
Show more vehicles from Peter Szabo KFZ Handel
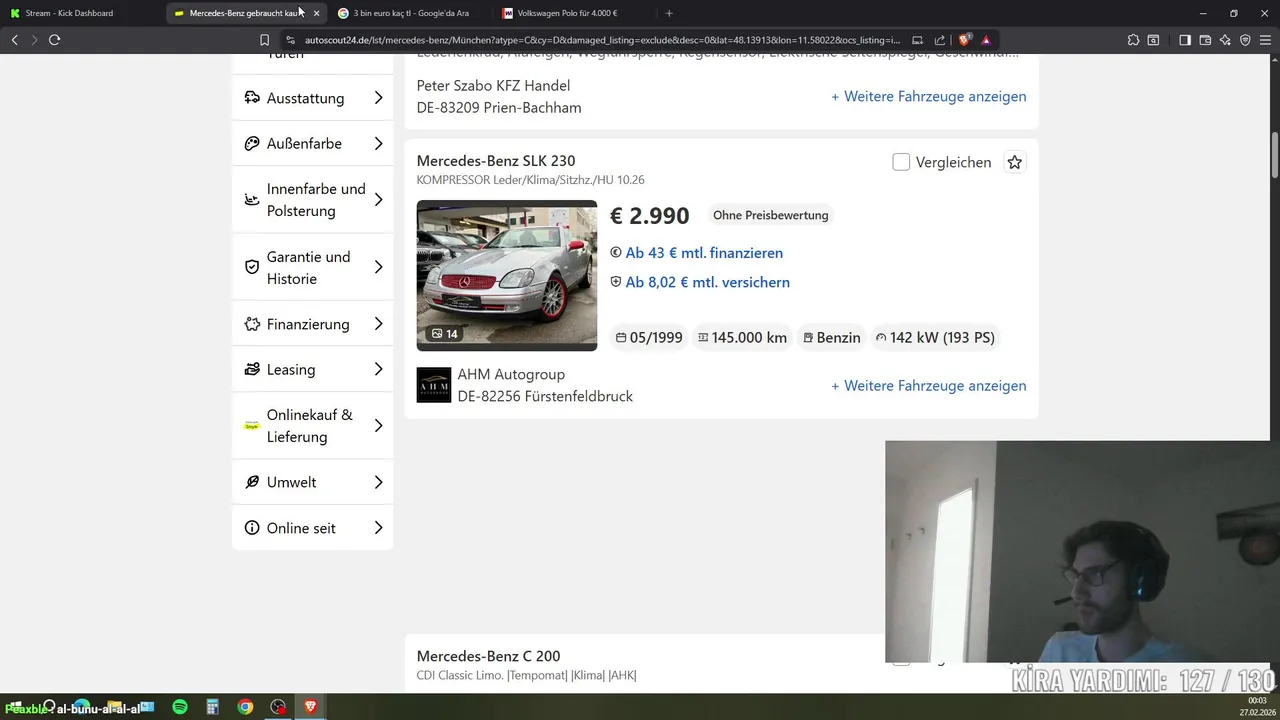pos(929,97)
